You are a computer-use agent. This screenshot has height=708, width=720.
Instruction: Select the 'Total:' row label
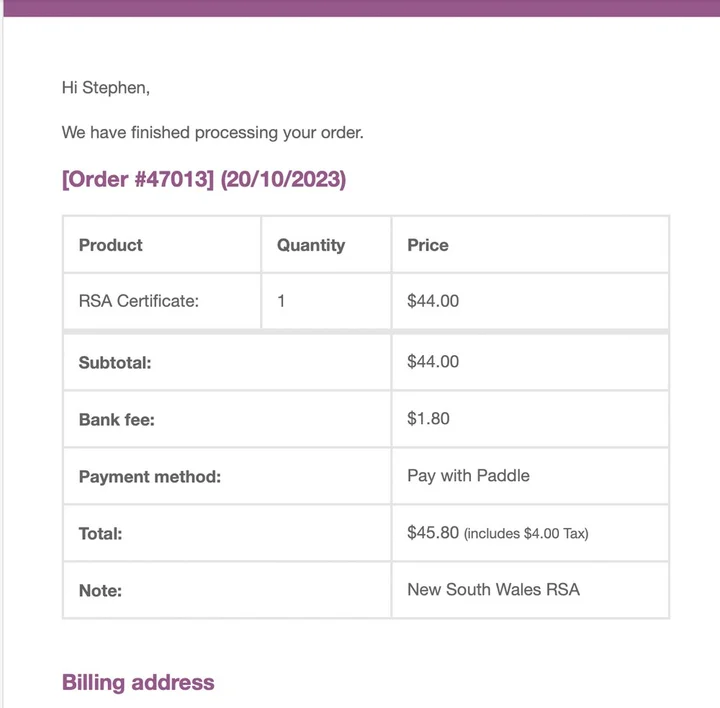(x=101, y=534)
